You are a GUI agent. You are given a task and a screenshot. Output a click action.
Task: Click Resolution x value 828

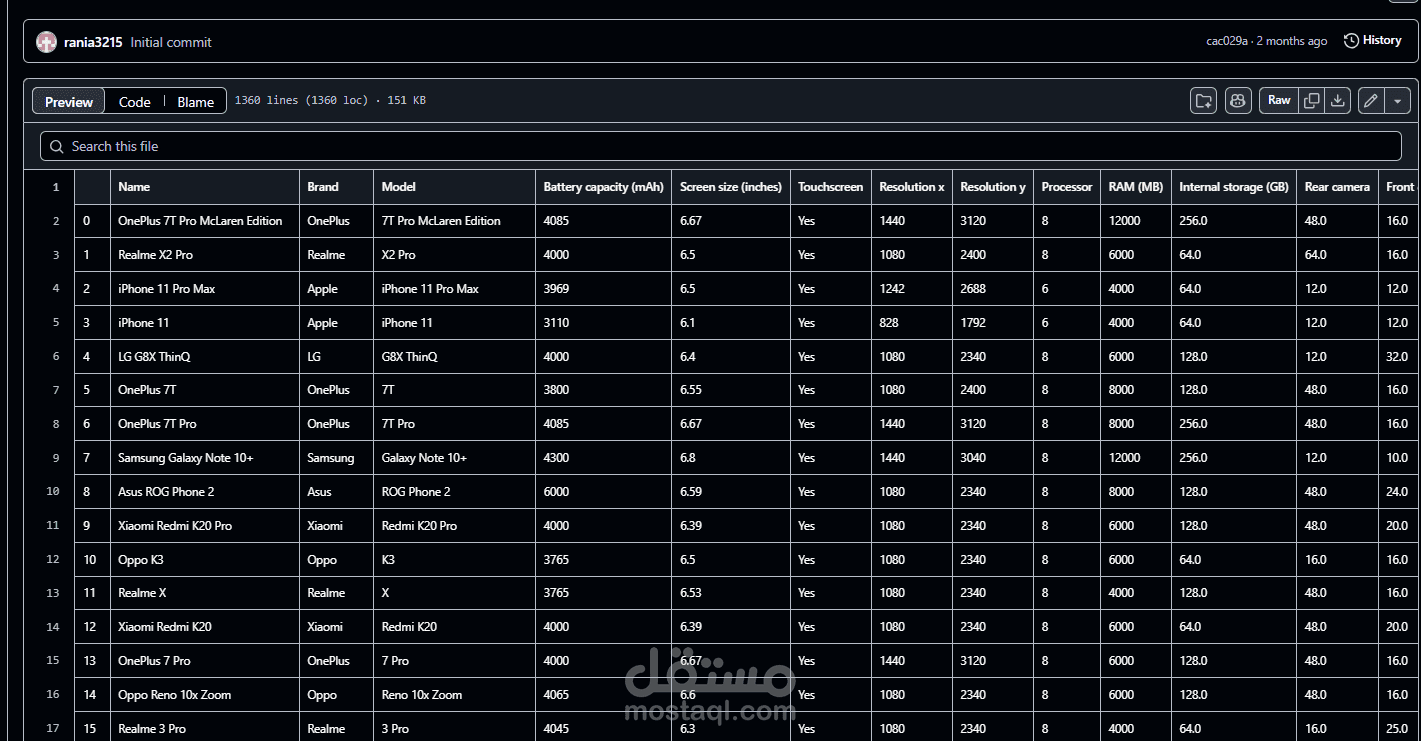(x=889, y=323)
